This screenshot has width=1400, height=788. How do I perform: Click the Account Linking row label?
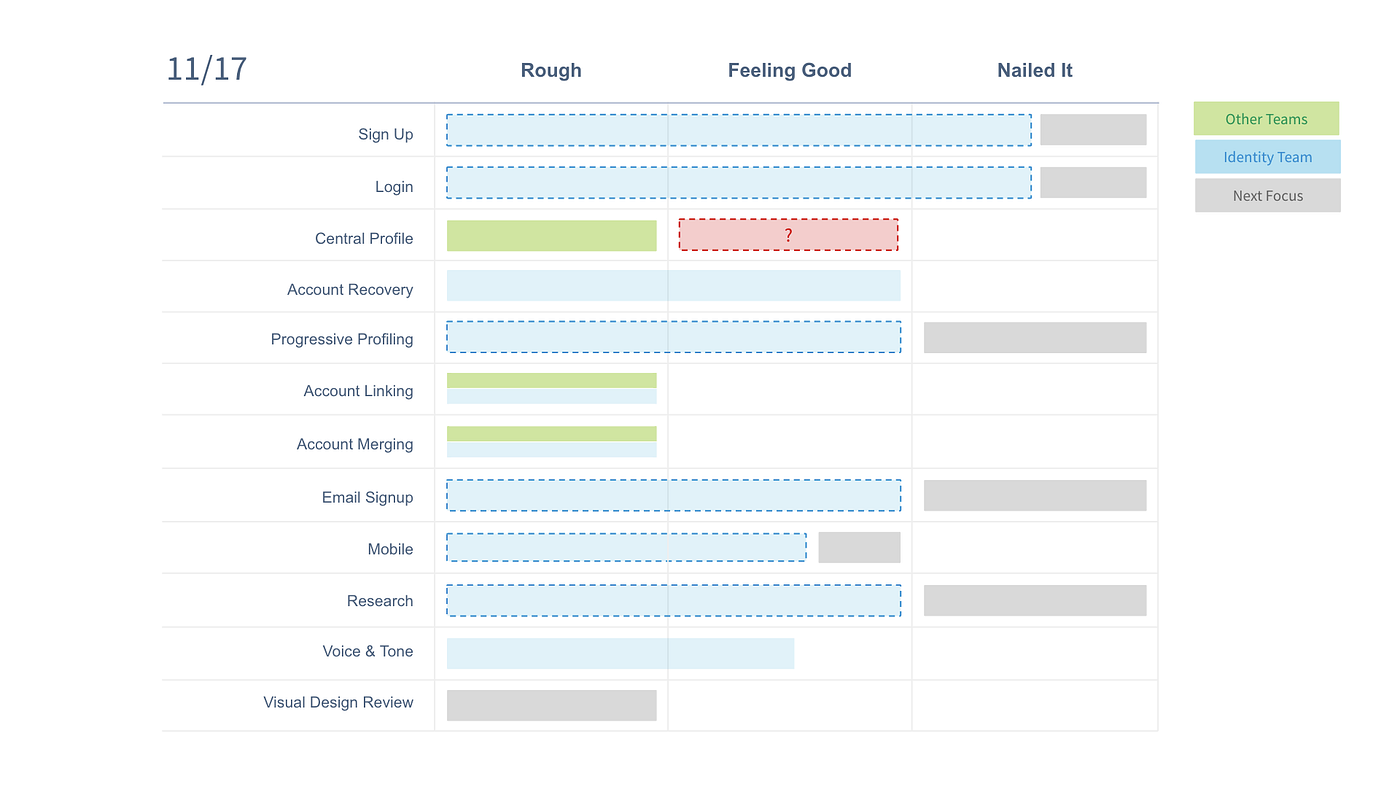pos(358,391)
